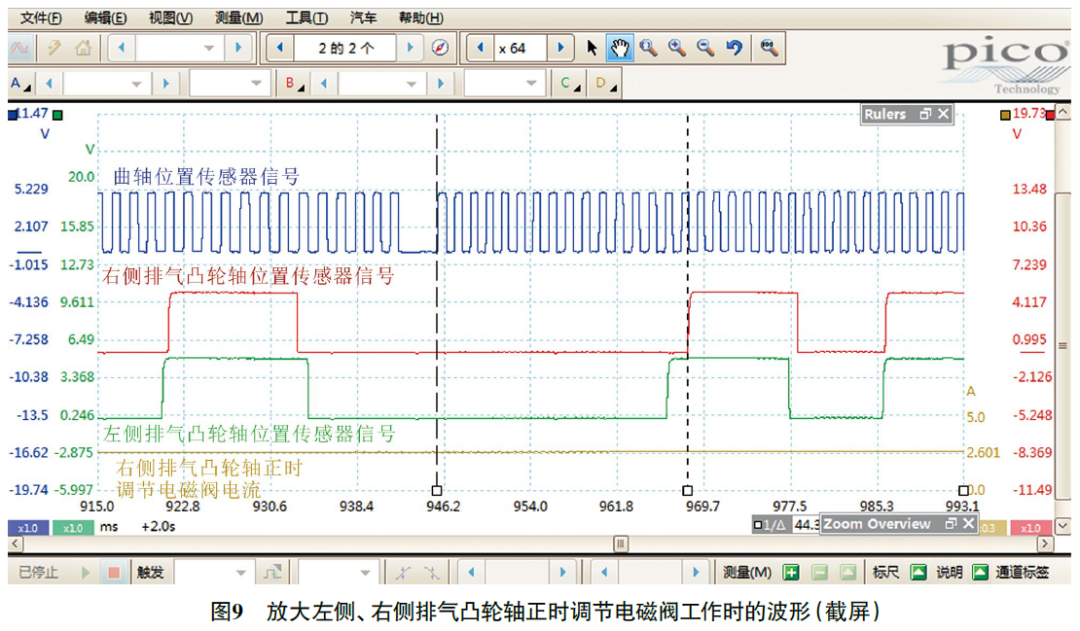Open the 汽车 menu

[363, 18]
